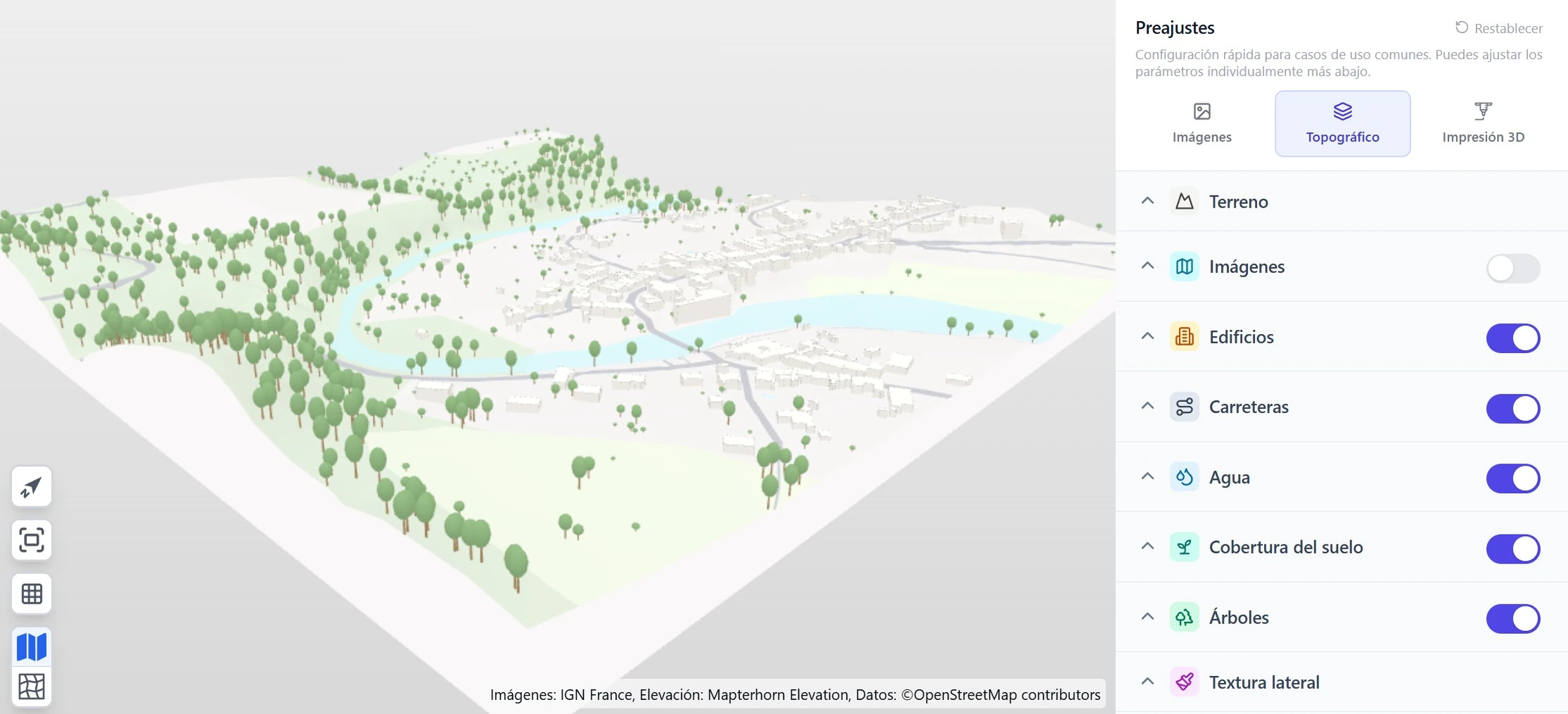Viewport: 1568px width, 714px height.
Task: Click the Árboles section label
Action: [x=1239, y=617]
